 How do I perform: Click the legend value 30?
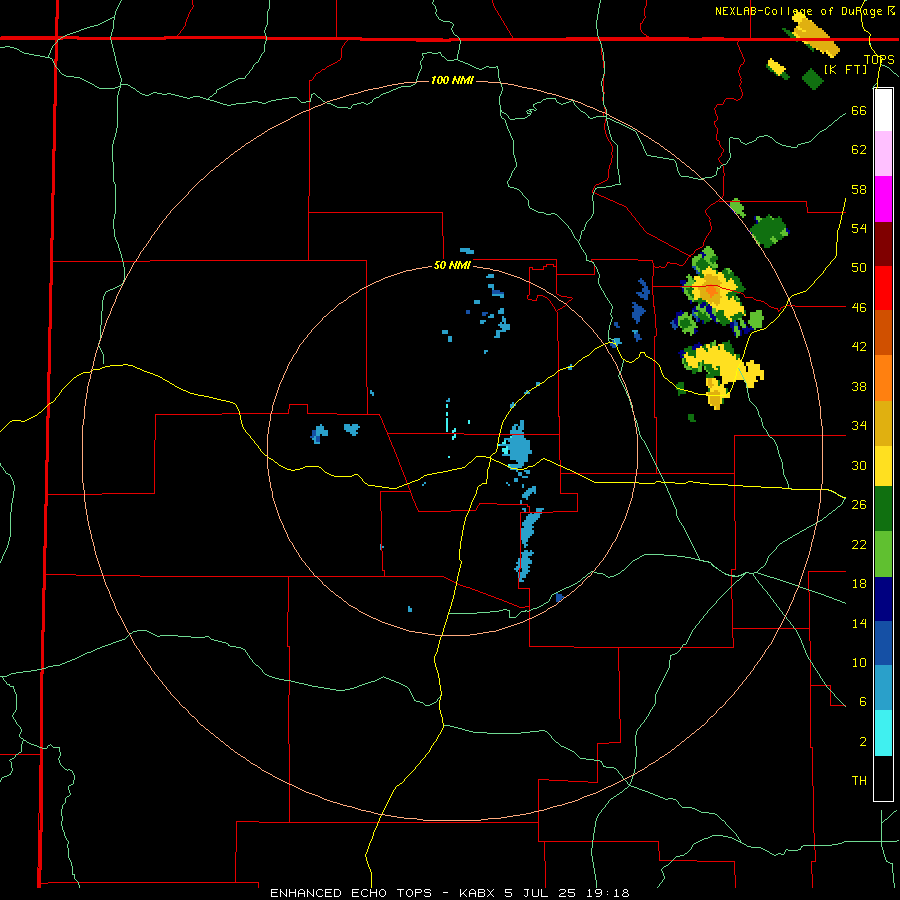pyautogui.click(x=859, y=465)
